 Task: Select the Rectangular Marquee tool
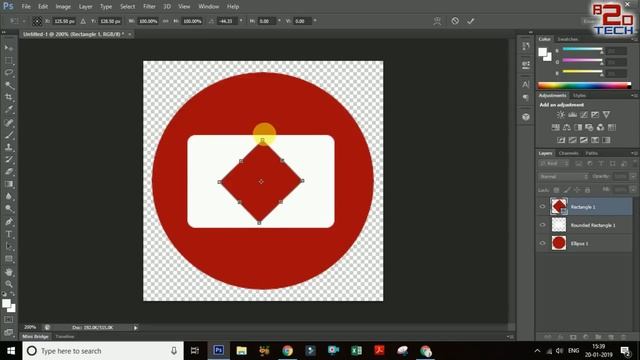pos(9,60)
